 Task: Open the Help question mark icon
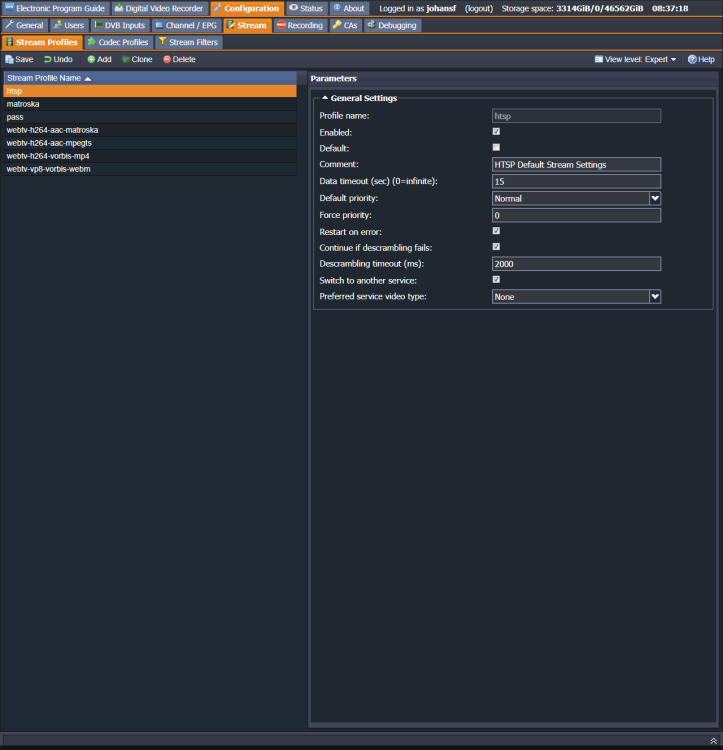(692, 59)
